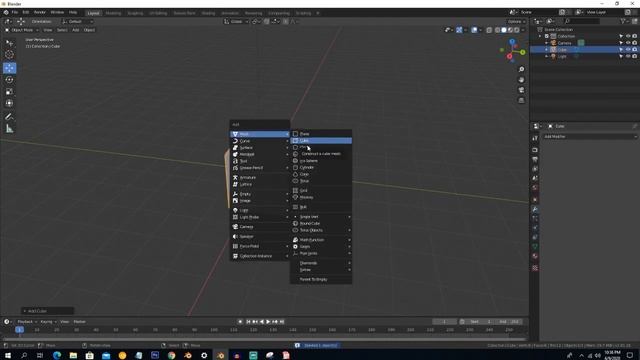This screenshot has height=360, width=640.
Task: Click the Object button in viewport header
Action: (x=89, y=30)
